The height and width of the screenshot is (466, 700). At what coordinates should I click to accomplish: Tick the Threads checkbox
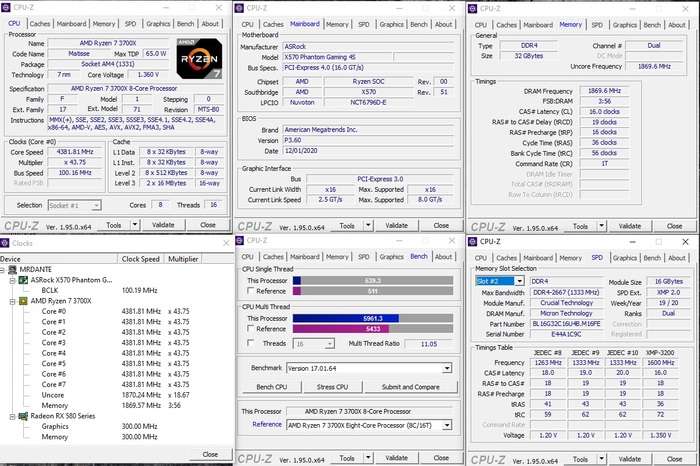point(249,343)
